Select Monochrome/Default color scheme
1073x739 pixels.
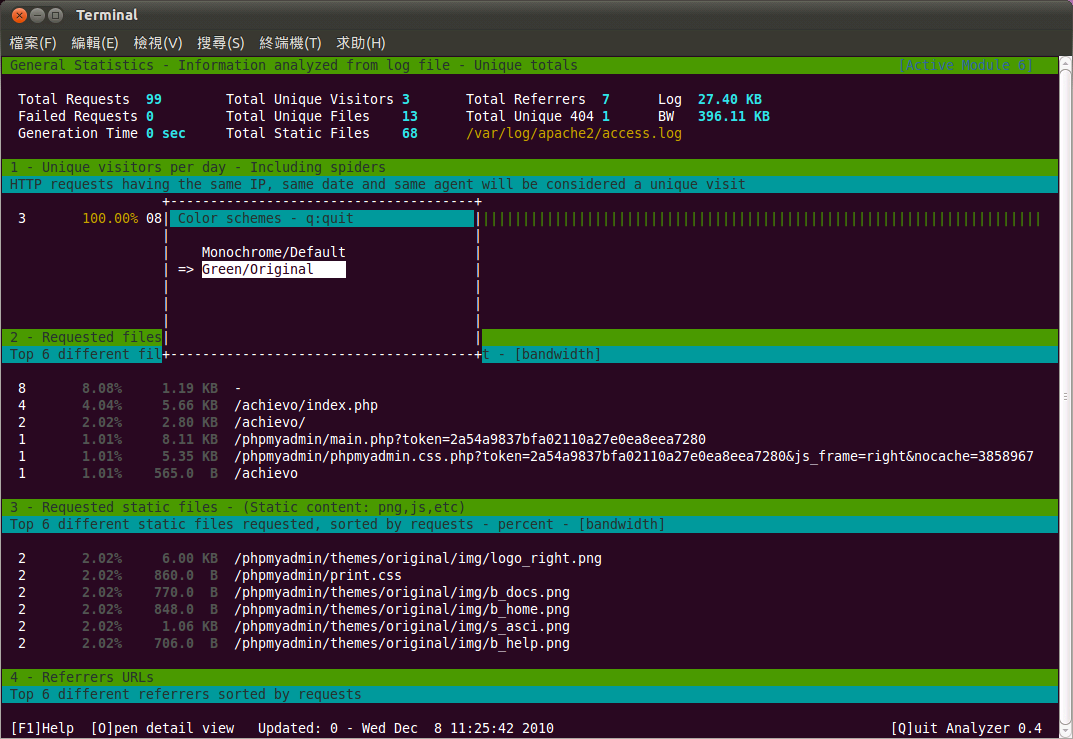[274, 252]
